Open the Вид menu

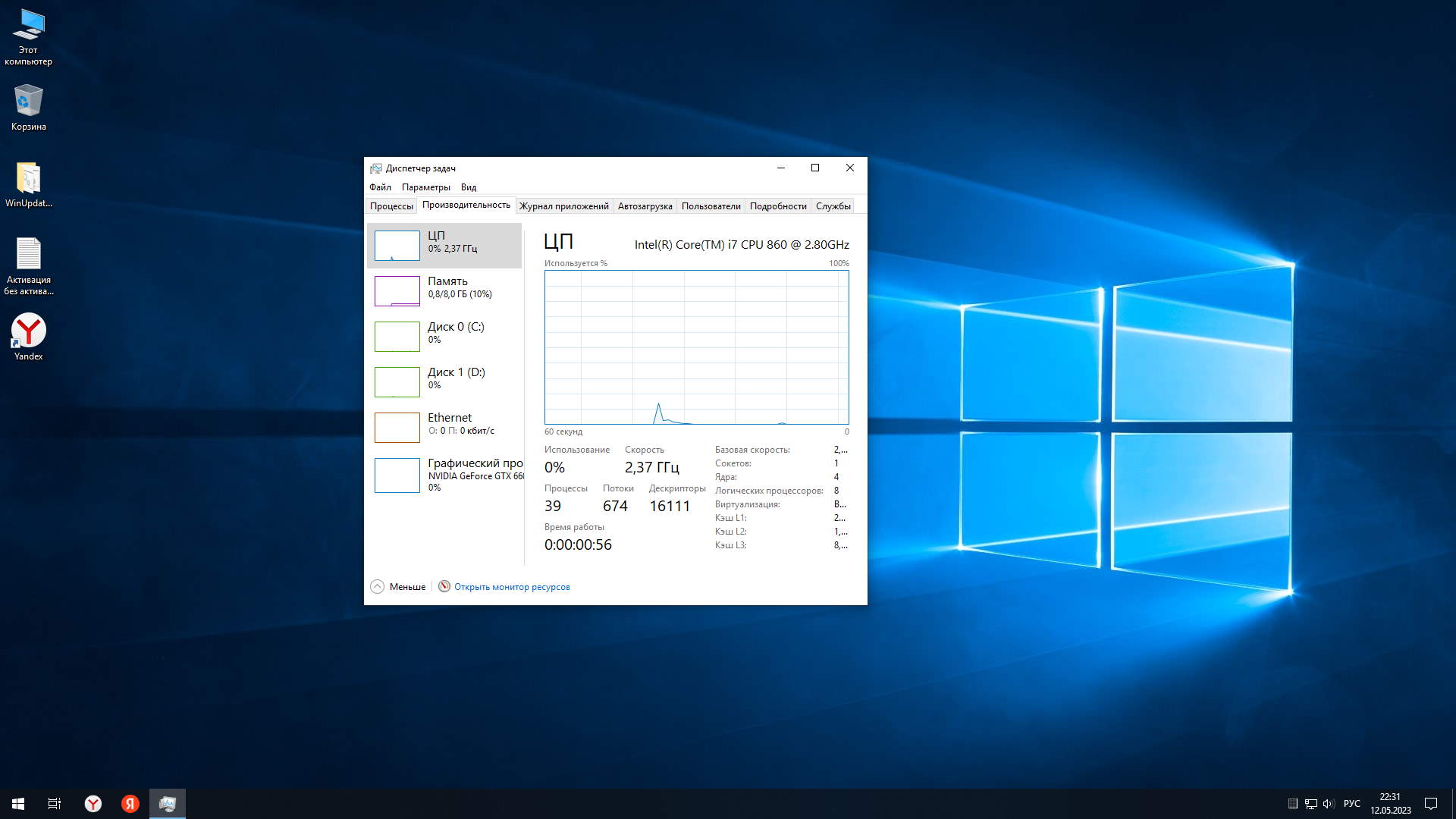(x=469, y=187)
